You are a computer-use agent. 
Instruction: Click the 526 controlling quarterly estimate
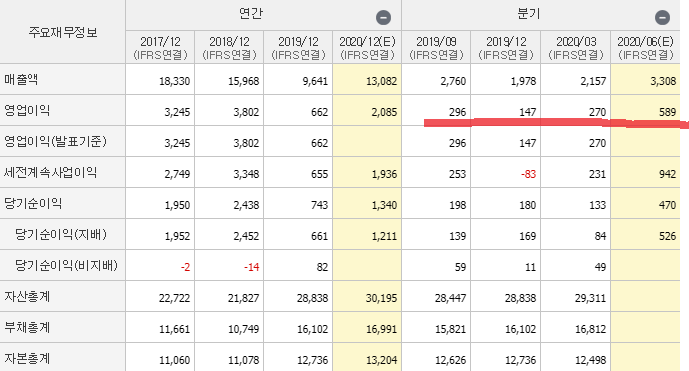click(667, 236)
